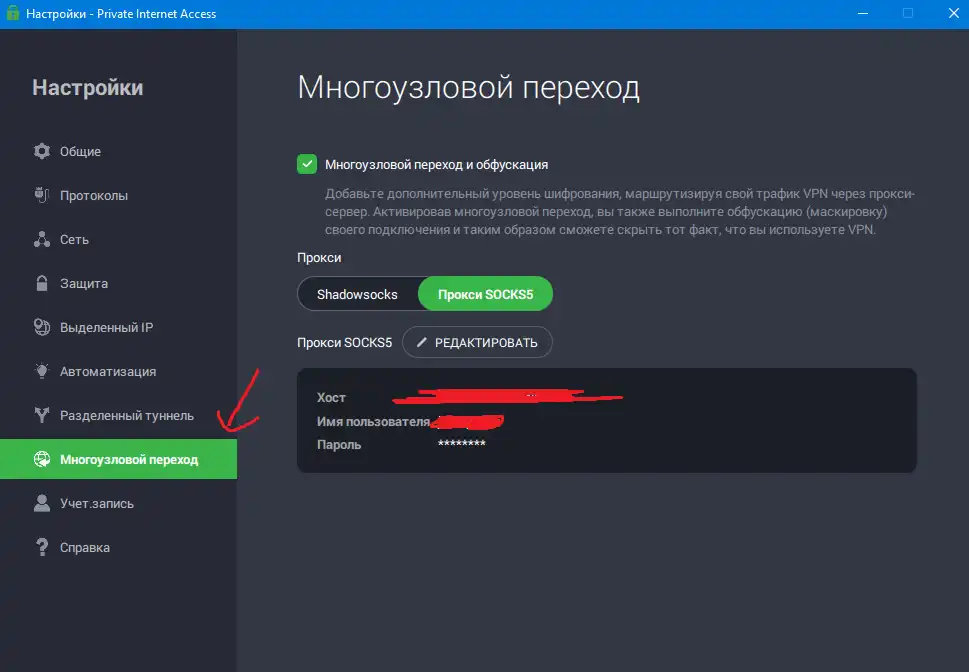Open the Учет.запись section
Screen dimensions: 969x672
118,503
